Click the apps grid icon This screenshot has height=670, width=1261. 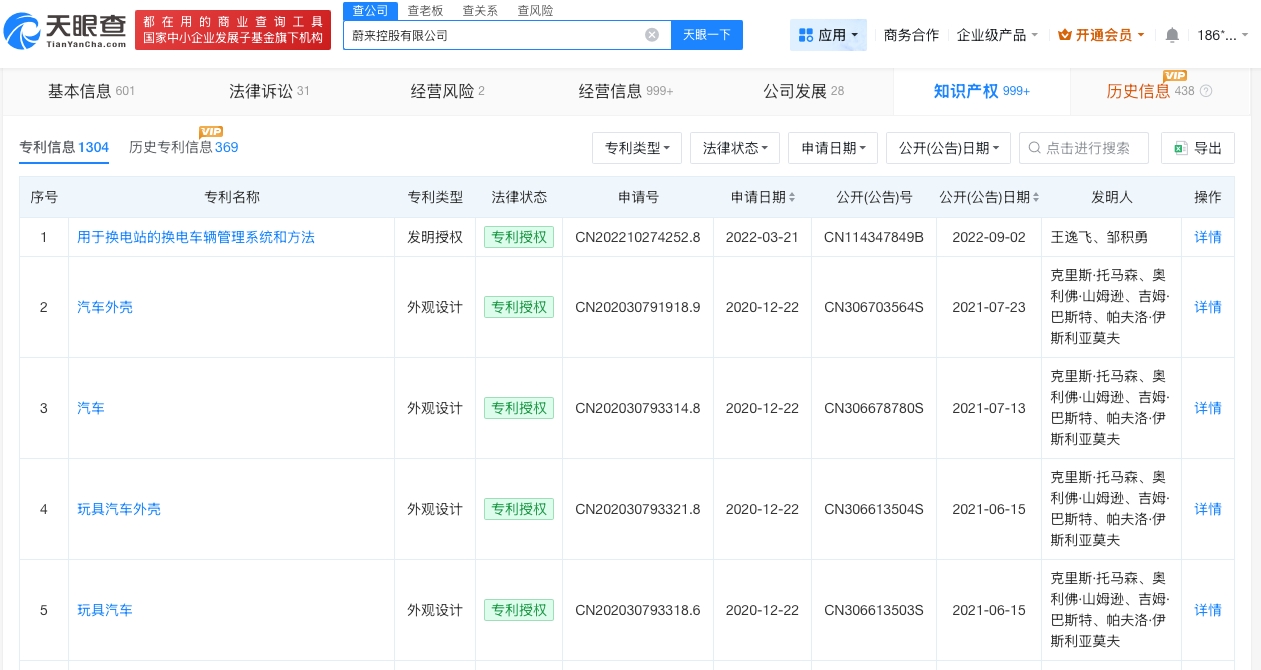coord(806,35)
